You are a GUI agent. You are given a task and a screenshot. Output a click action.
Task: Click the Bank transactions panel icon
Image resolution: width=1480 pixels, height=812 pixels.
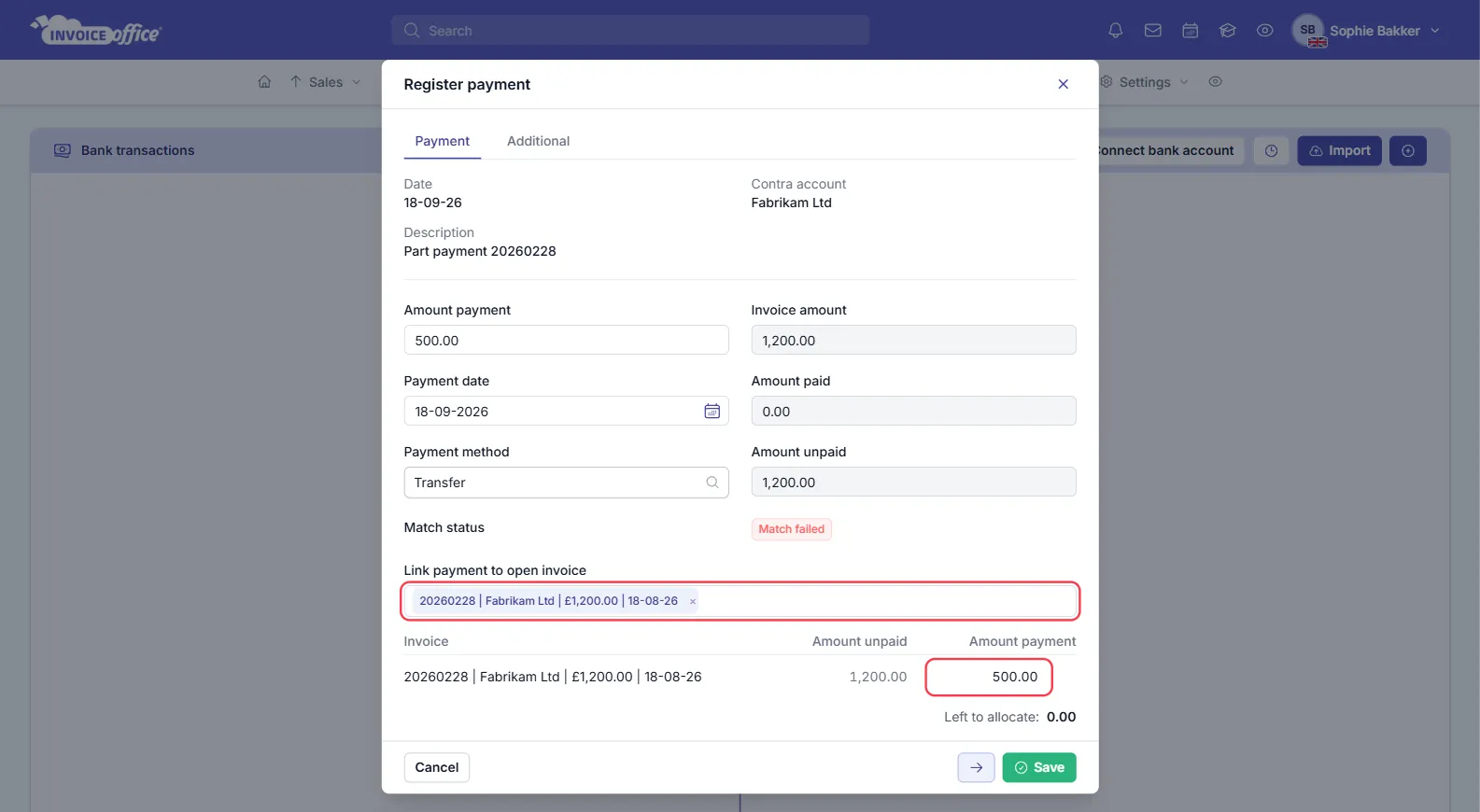pos(63,150)
